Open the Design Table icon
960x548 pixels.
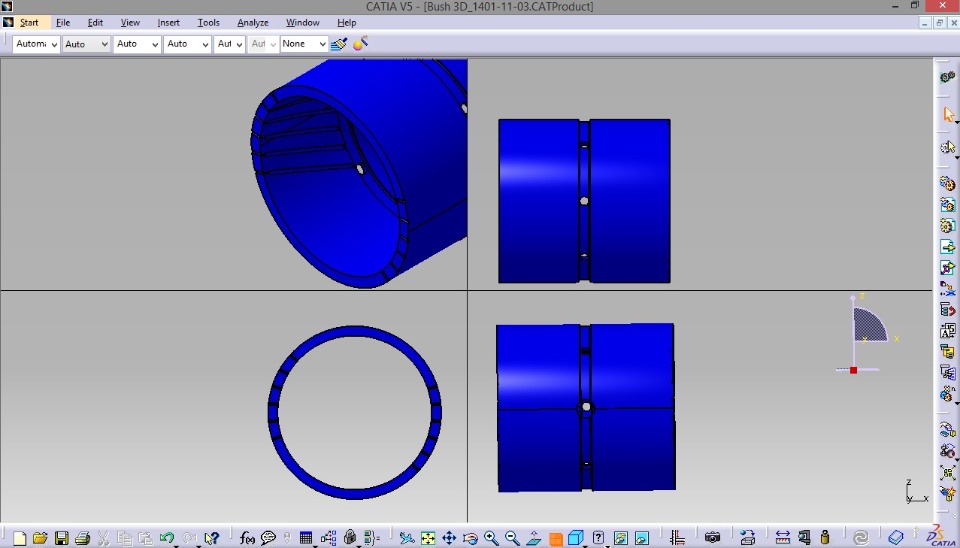click(306, 538)
